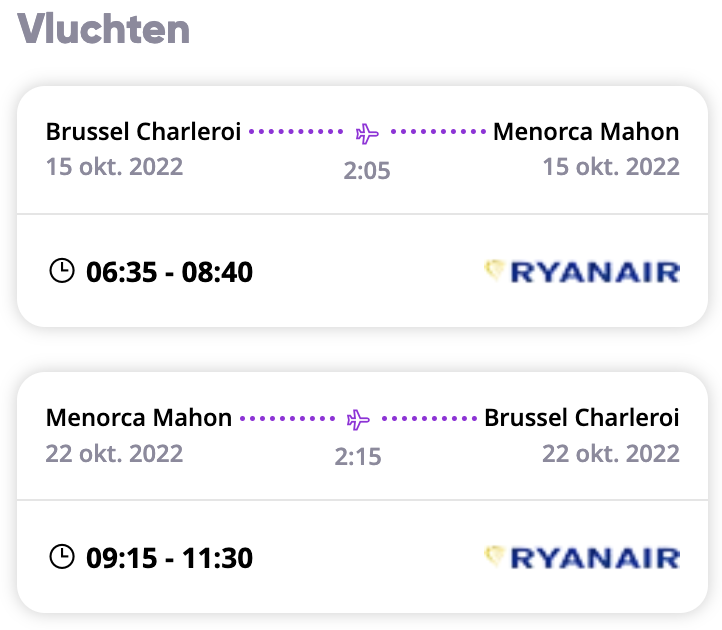This screenshot has width=722, height=630.
Task: Click the return departure date 22 okt. 2022
Action: (x=114, y=454)
